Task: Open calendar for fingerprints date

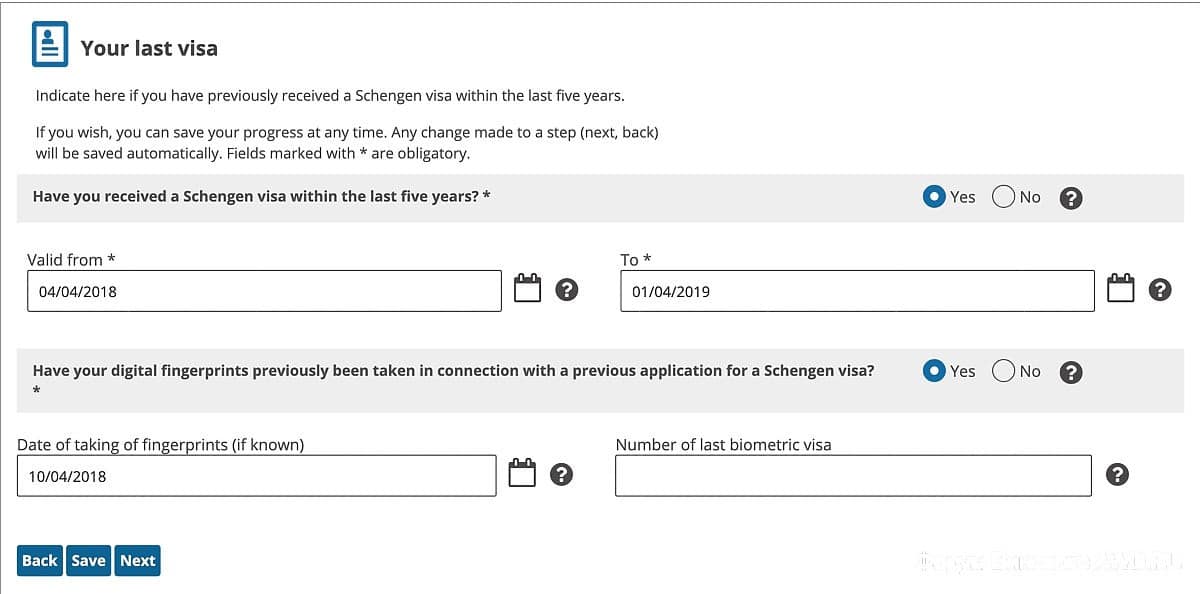Action: pyautogui.click(x=523, y=473)
